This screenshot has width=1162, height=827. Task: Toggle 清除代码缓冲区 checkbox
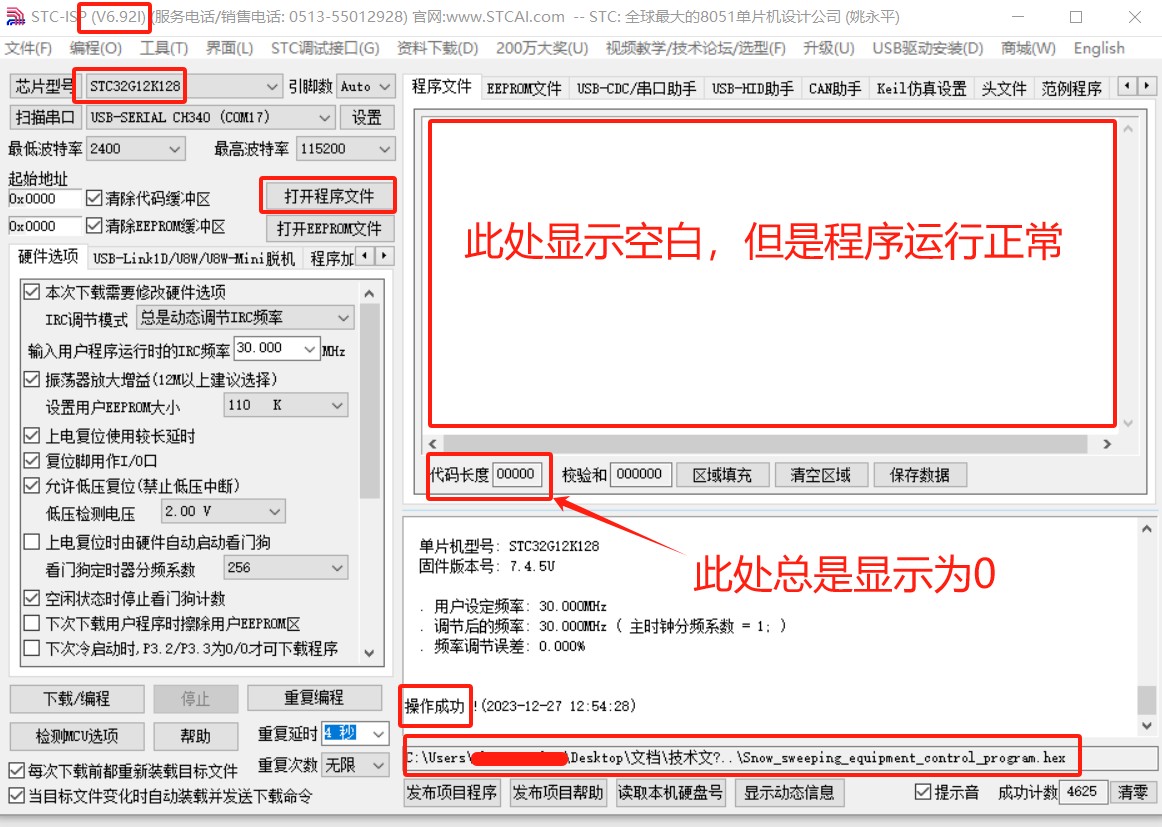93,198
